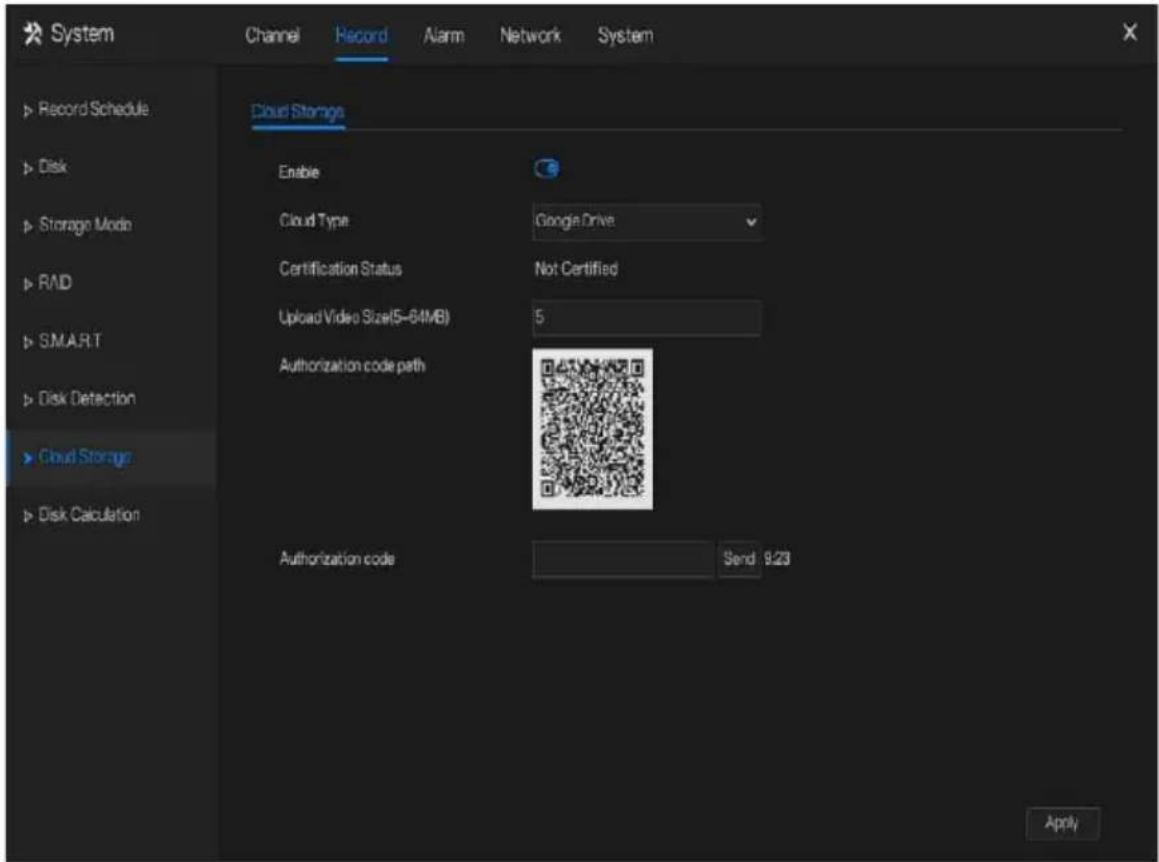Open S.M.A.R.T in sidebar
Screen dimensions: 1159x862
coord(69,341)
